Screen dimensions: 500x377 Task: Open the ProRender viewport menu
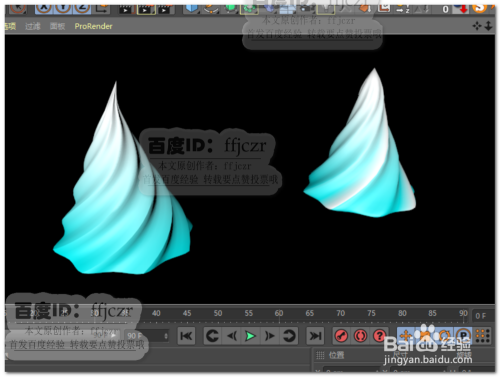coord(93,26)
